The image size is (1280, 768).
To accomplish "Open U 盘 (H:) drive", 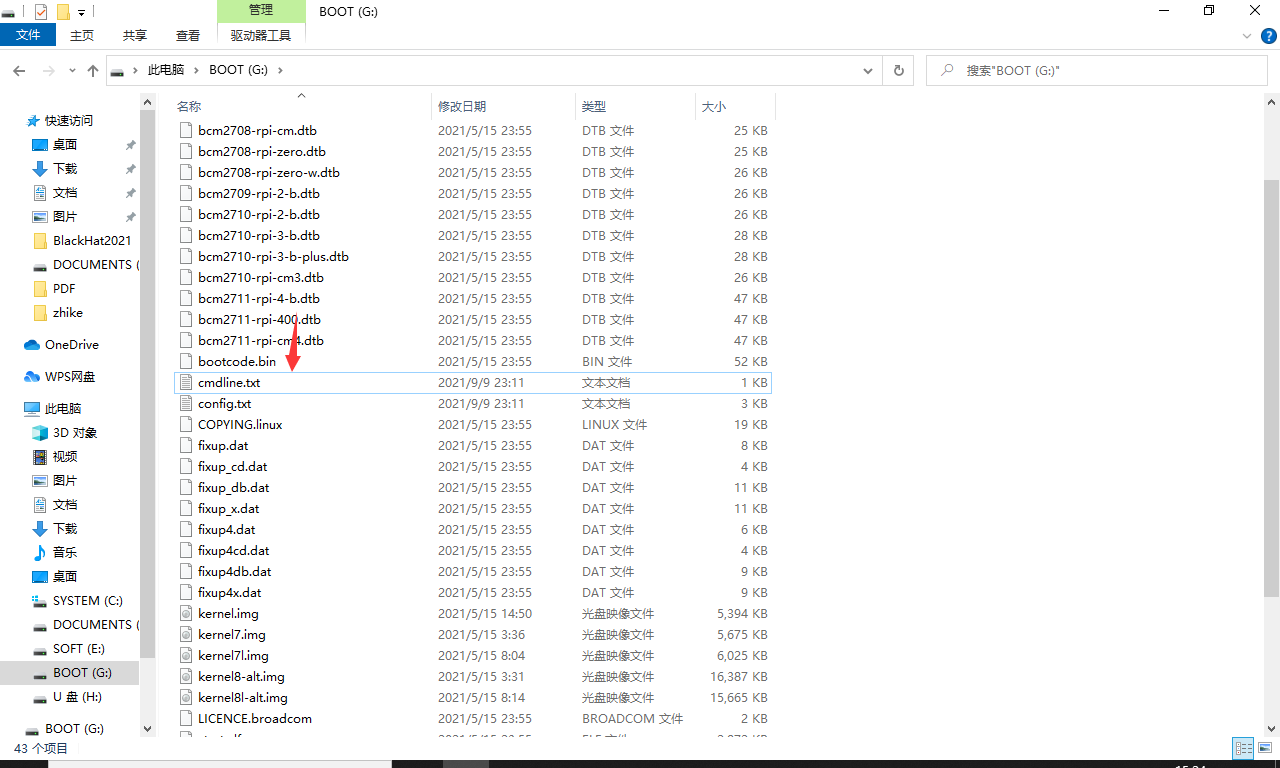I will [77, 697].
